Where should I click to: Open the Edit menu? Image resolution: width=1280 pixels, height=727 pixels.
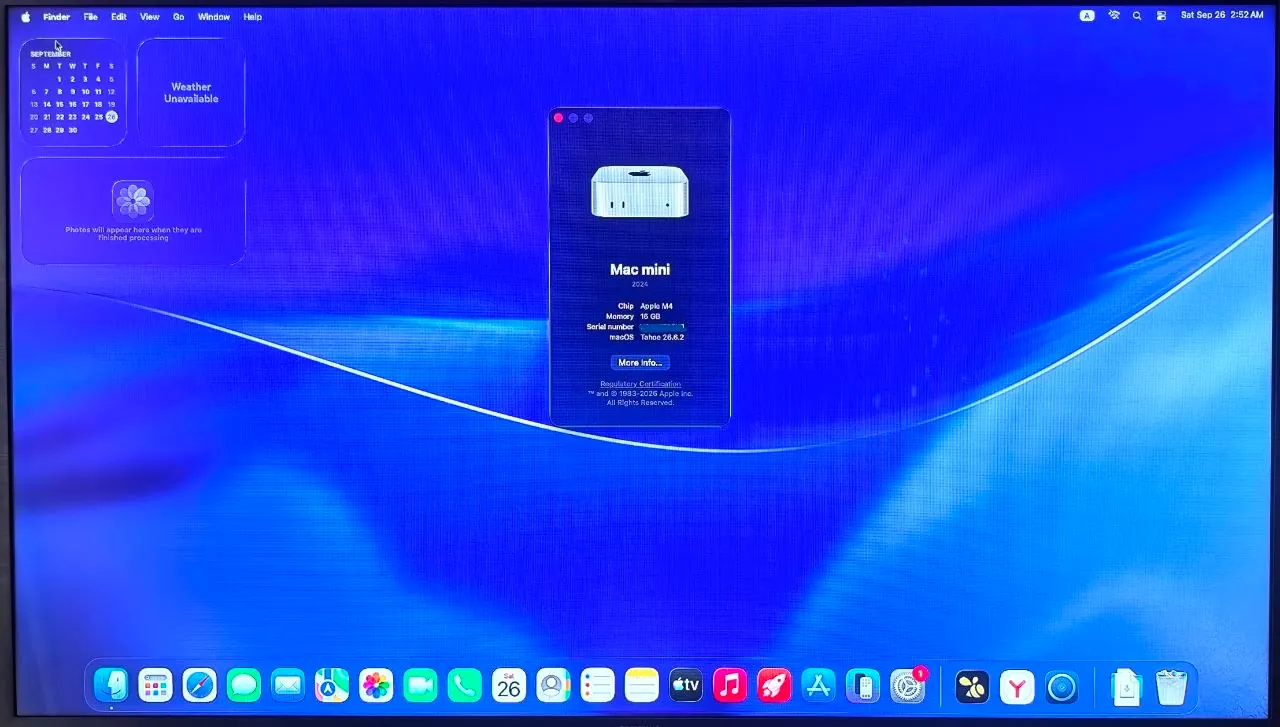[x=119, y=16]
